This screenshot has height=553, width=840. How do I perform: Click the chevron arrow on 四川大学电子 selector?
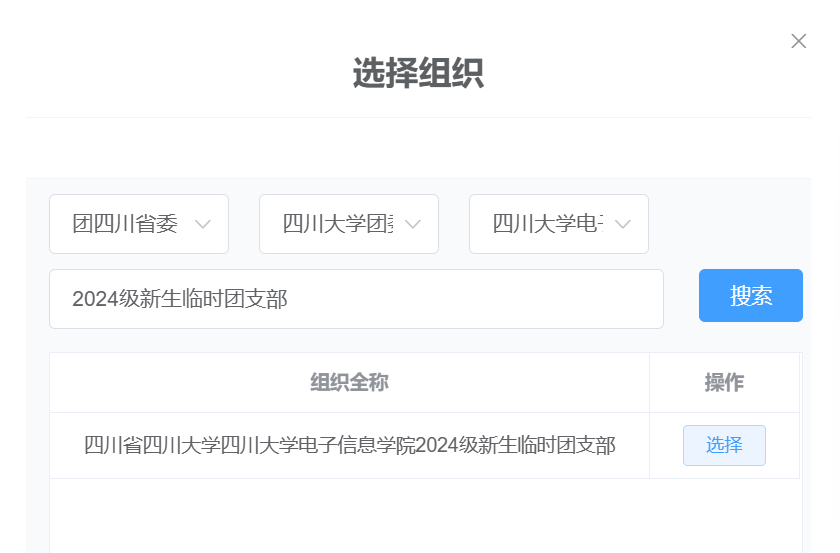(x=623, y=224)
